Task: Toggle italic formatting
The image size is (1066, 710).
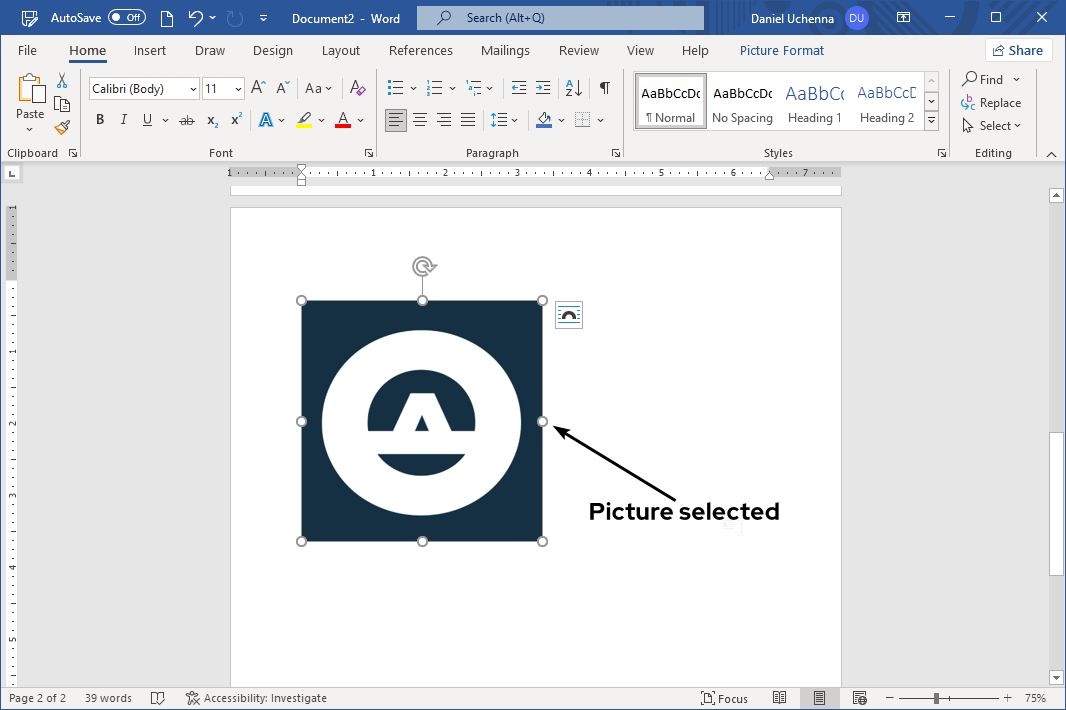Action: coord(122,119)
